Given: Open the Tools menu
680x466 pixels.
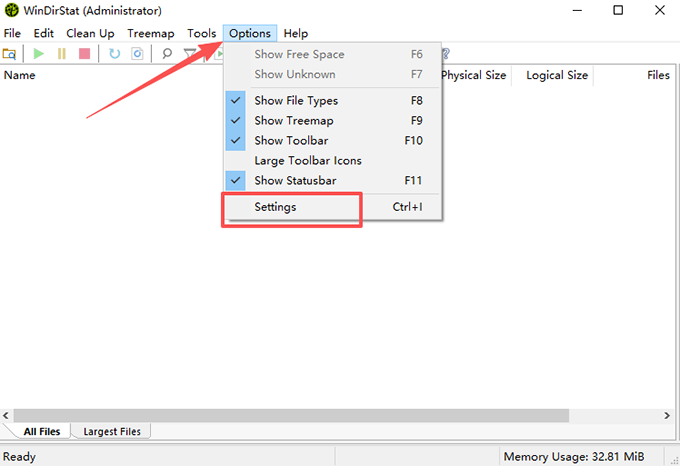Looking at the screenshot, I should pyautogui.click(x=202, y=33).
